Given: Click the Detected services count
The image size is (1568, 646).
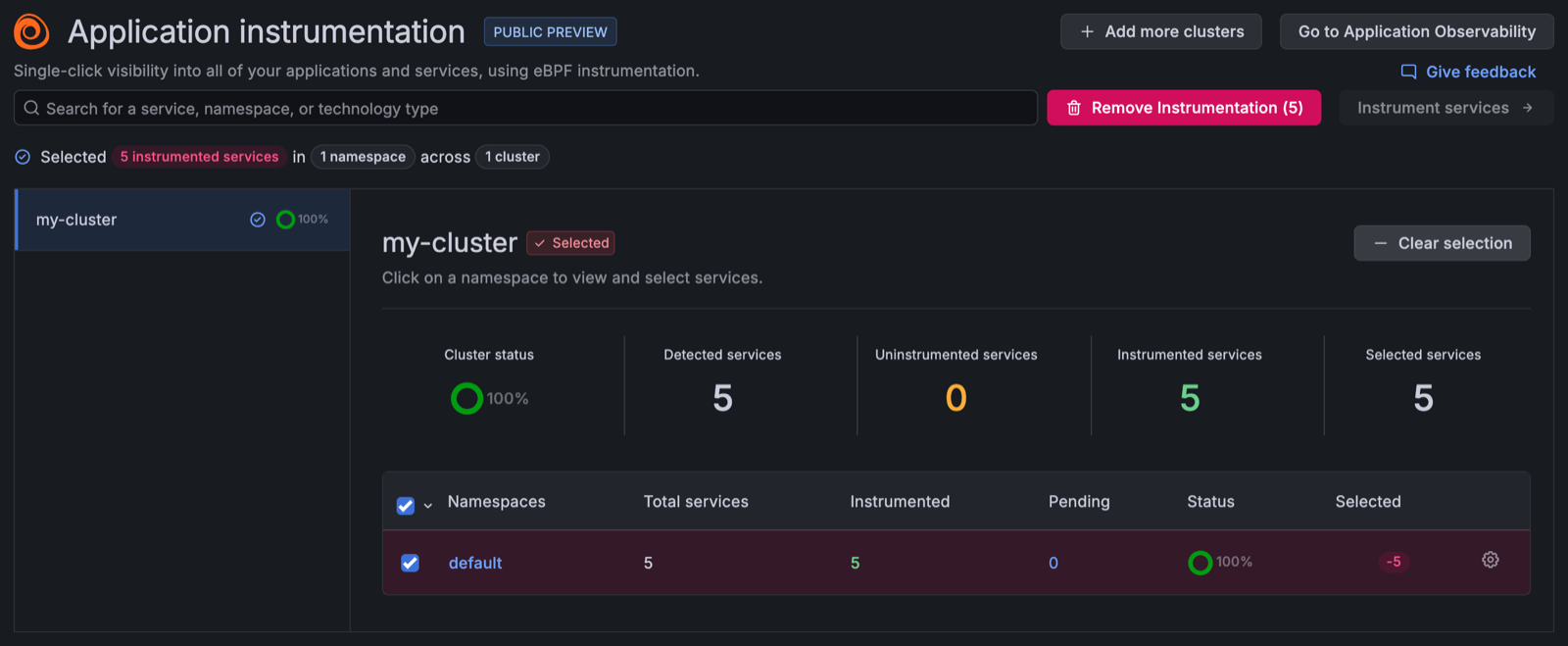Looking at the screenshot, I should pos(722,398).
